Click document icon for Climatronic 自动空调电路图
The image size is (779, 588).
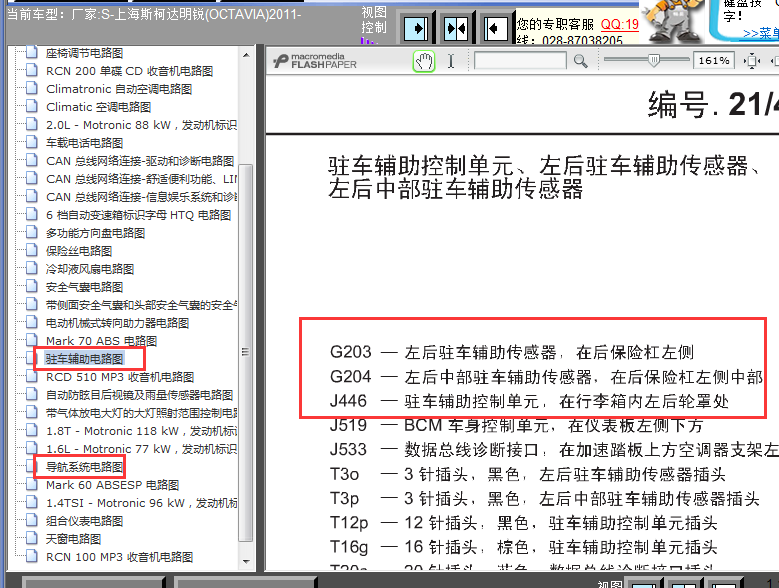[x=31, y=88]
